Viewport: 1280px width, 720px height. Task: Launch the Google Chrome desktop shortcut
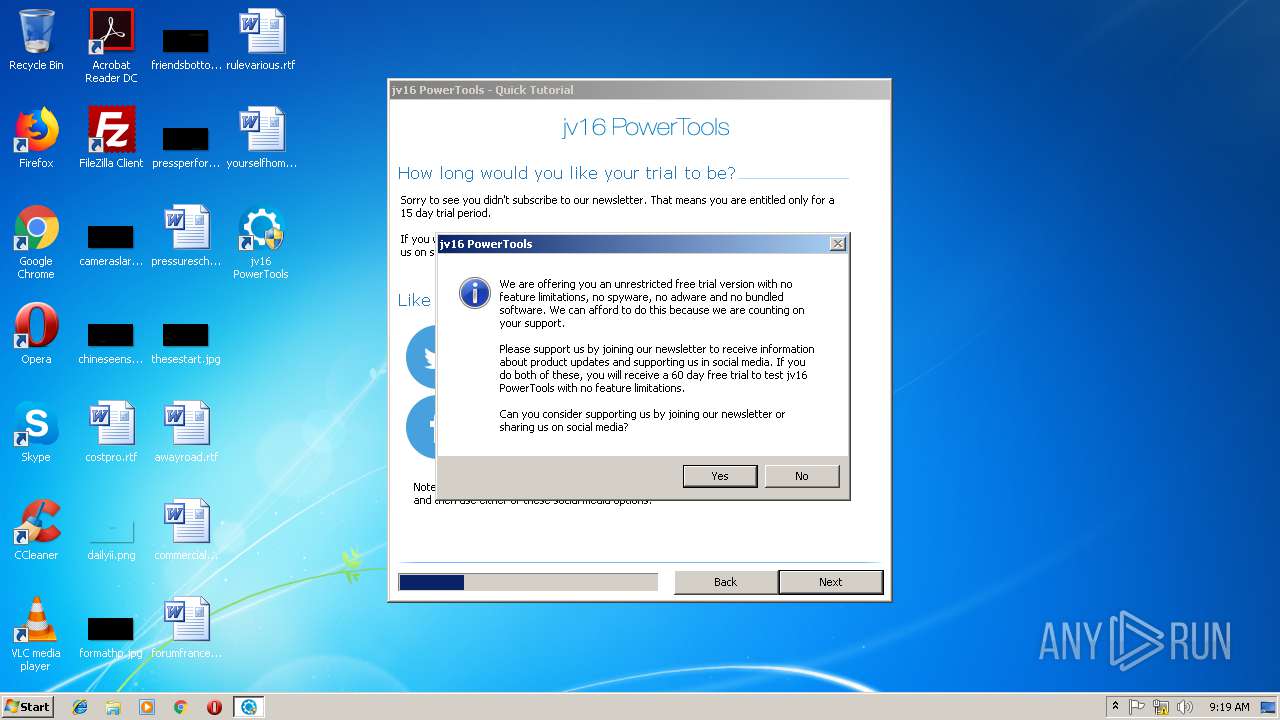coord(36,242)
